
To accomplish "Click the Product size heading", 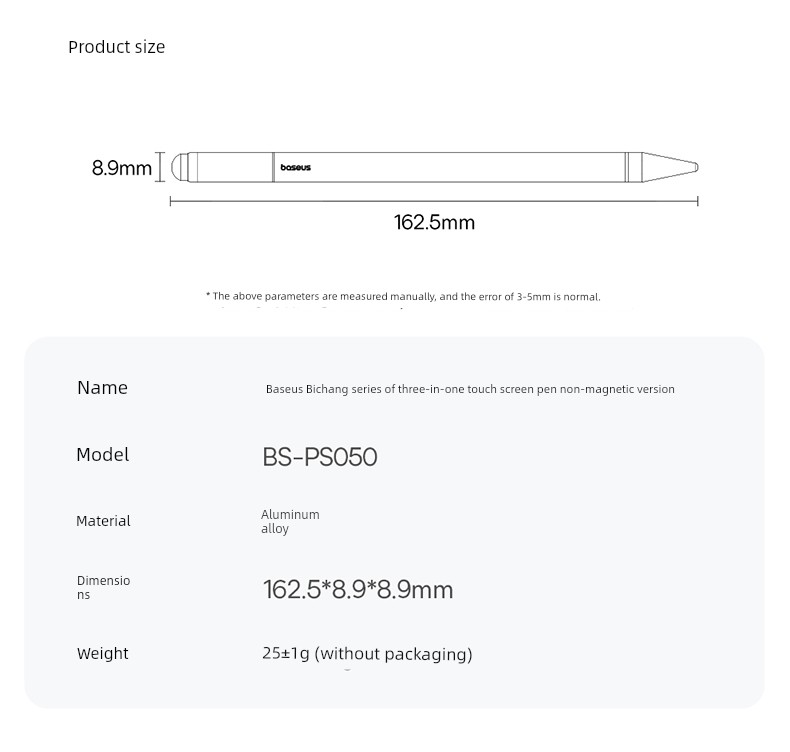I will pos(116,47).
